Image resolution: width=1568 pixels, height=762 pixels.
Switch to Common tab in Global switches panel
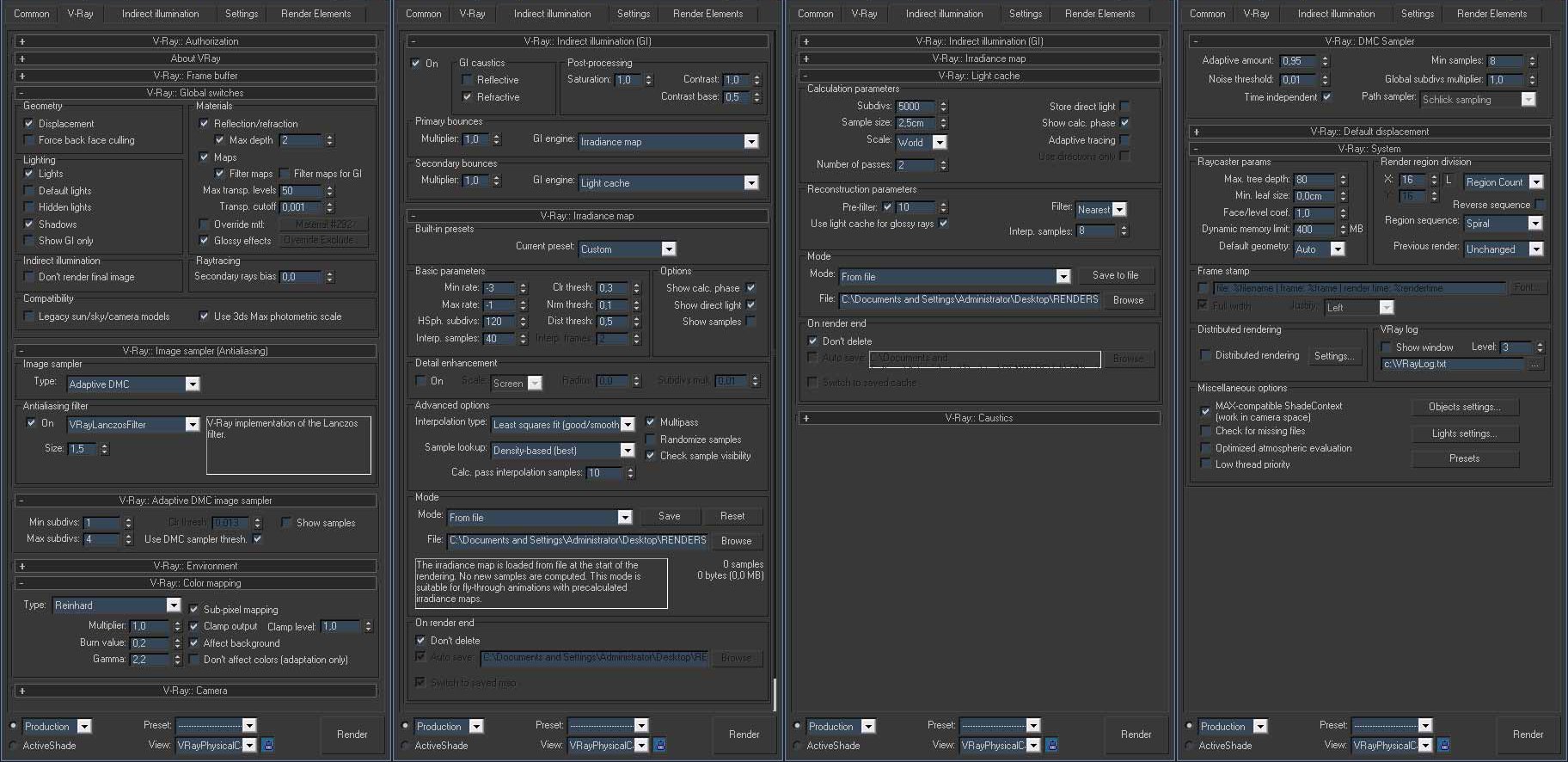tap(32, 14)
